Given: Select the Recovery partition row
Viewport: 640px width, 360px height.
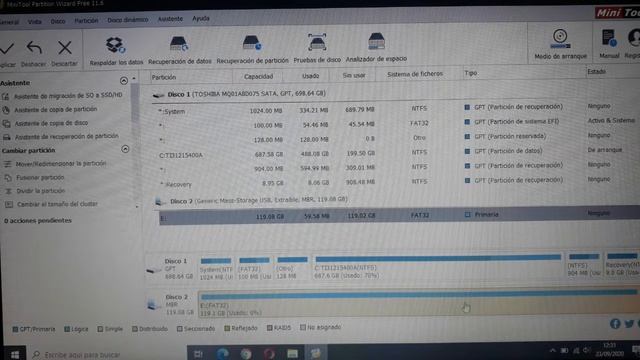Looking at the screenshot, I should [x=396, y=182].
